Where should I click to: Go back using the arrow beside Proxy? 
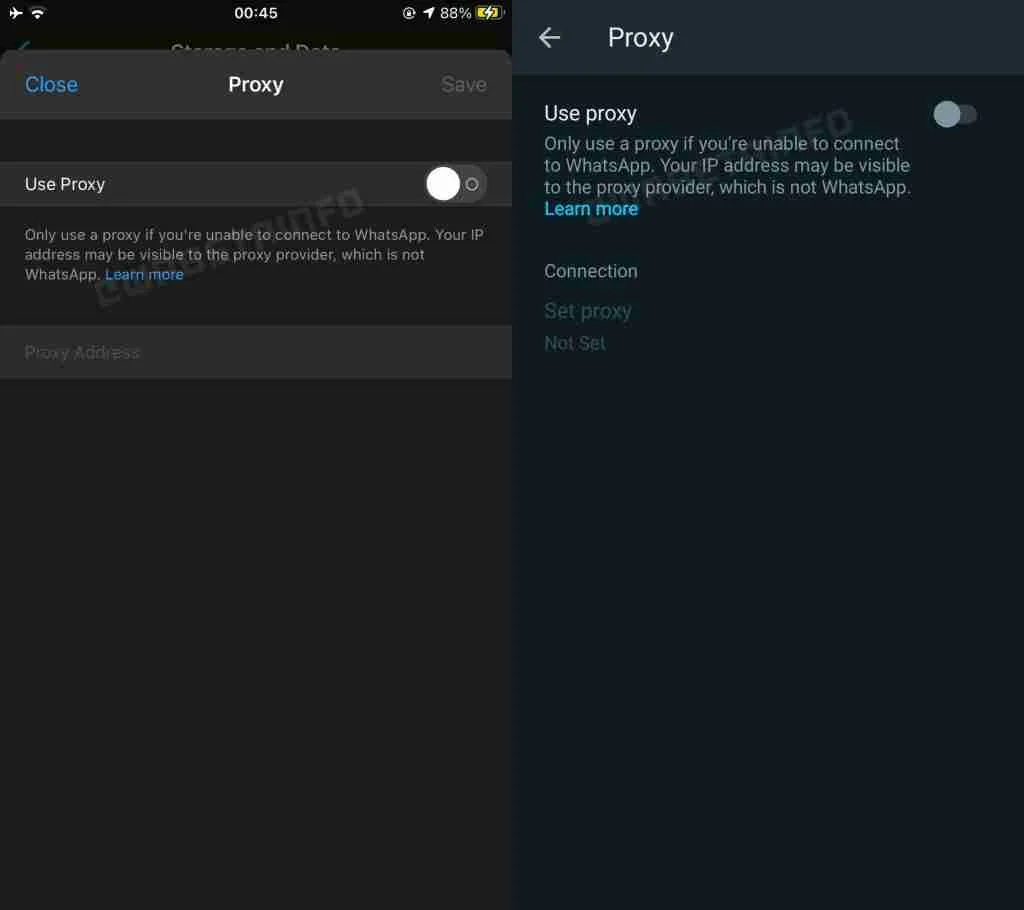(549, 37)
